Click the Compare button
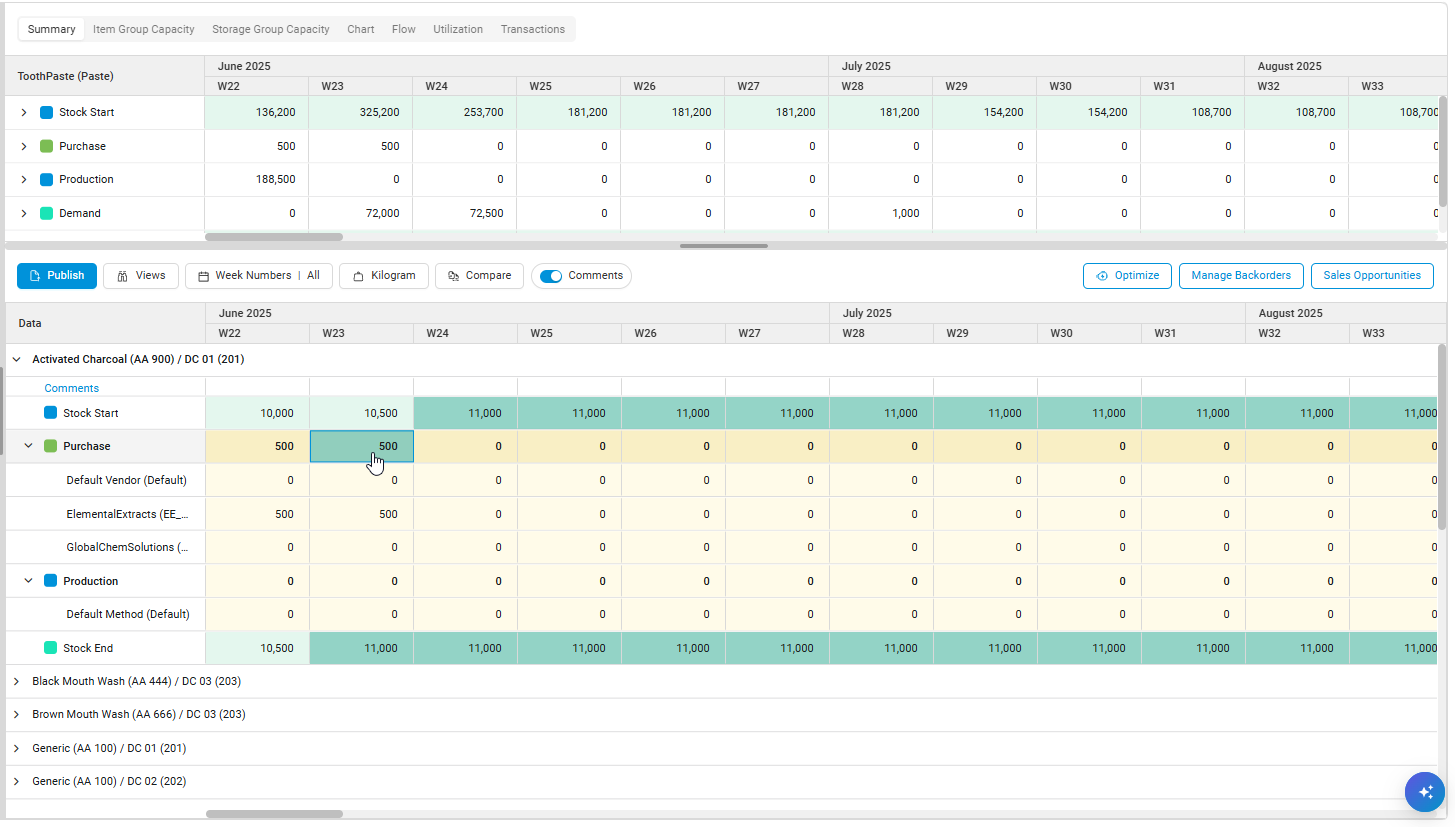 479,276
